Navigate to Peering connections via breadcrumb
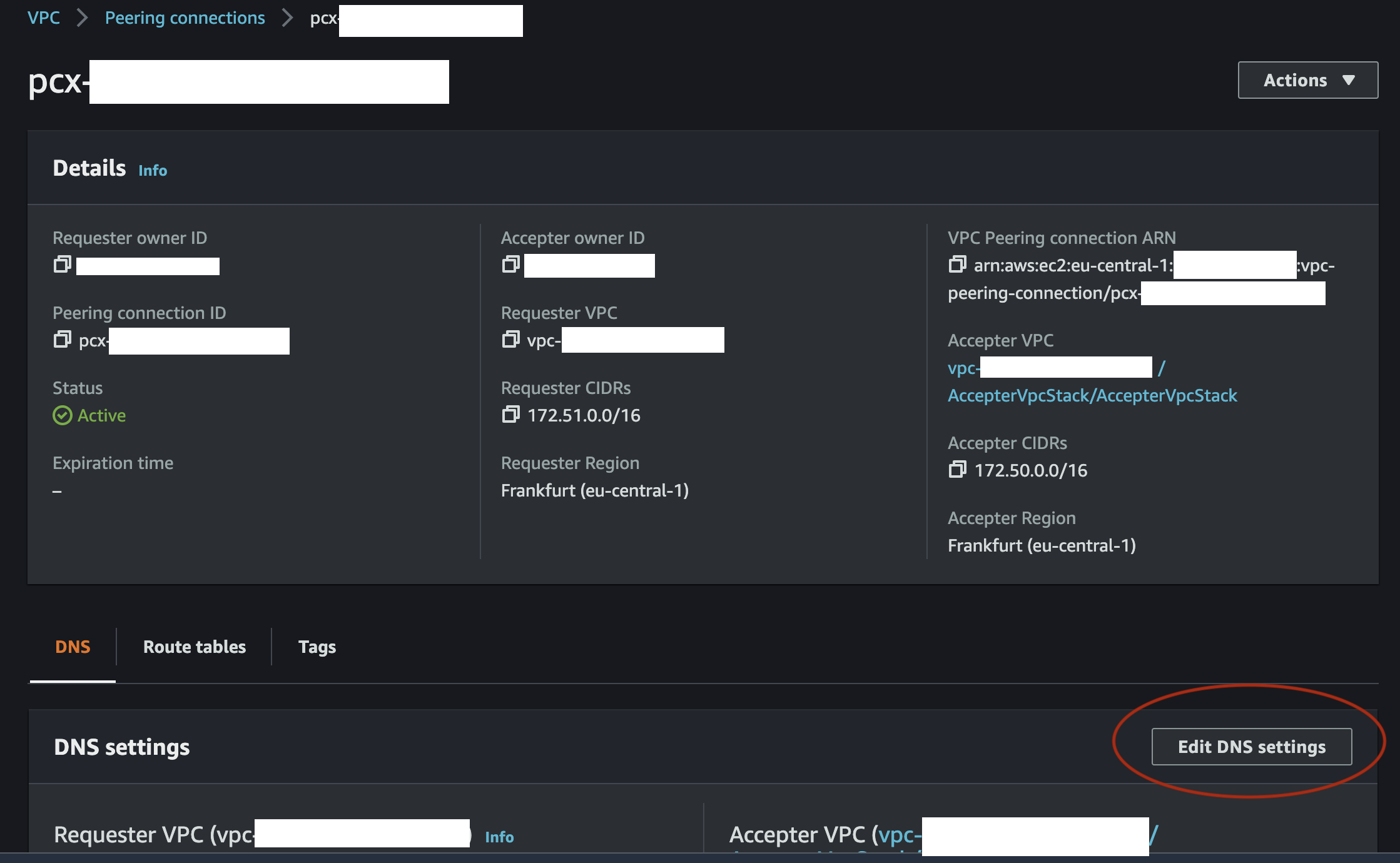 point(185,18)
